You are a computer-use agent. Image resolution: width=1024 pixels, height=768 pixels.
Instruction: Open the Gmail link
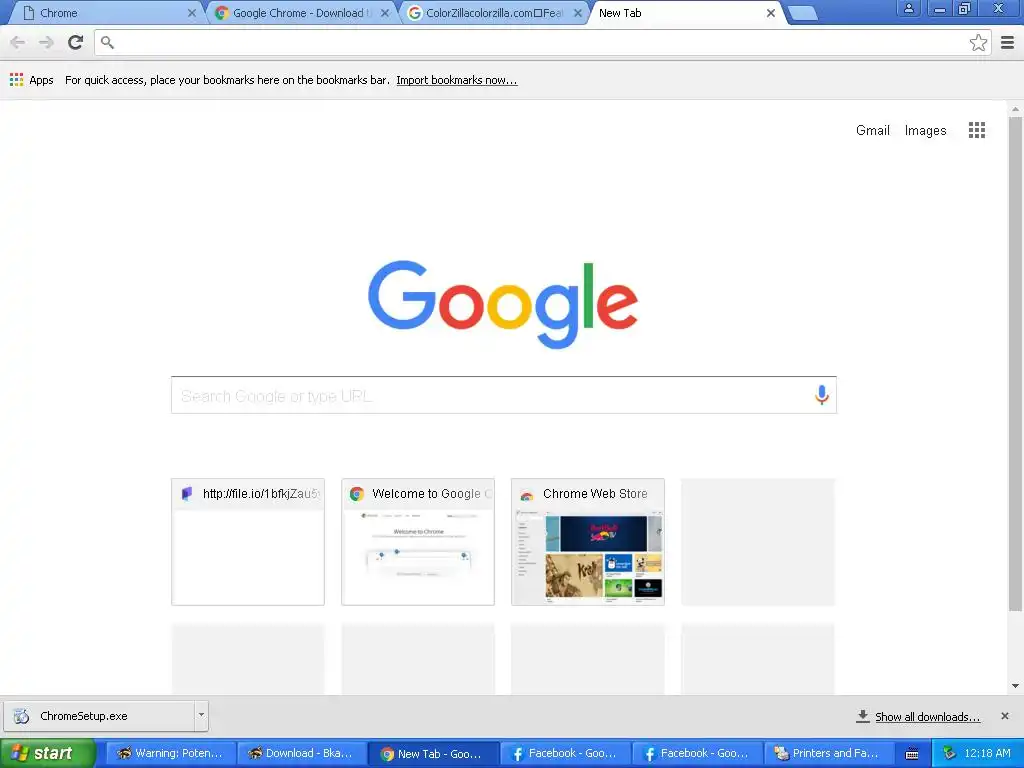click(x=872, y=130)
